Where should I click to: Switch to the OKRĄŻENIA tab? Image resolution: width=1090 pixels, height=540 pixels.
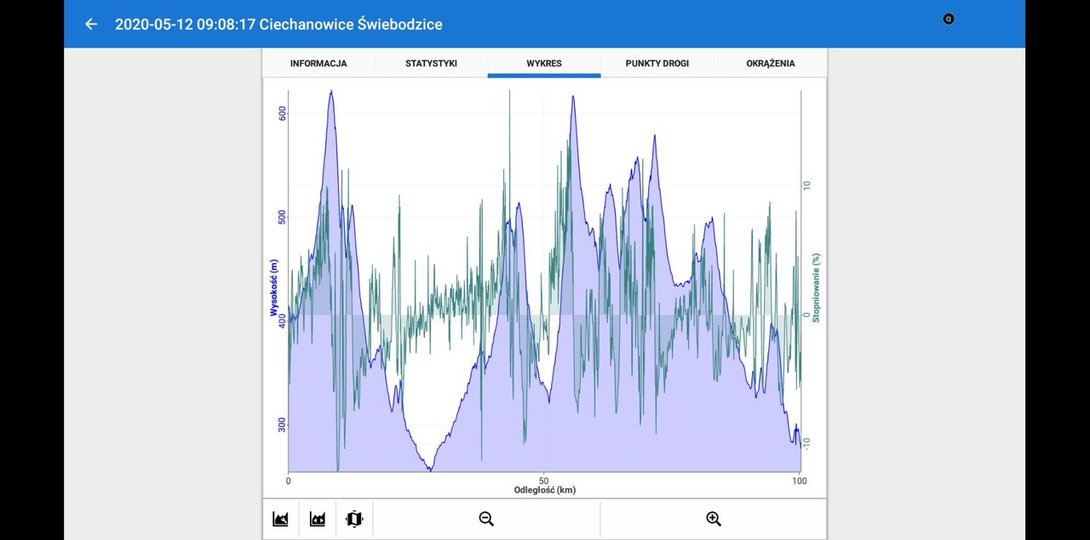(x=770, y=63)
